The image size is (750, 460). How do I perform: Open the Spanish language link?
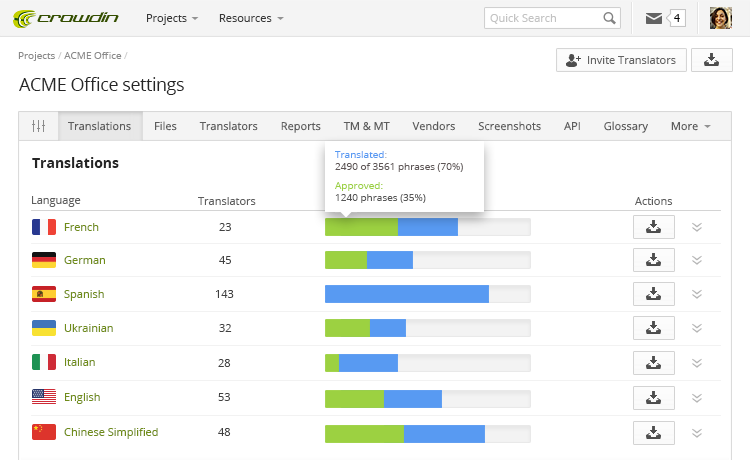84,294
